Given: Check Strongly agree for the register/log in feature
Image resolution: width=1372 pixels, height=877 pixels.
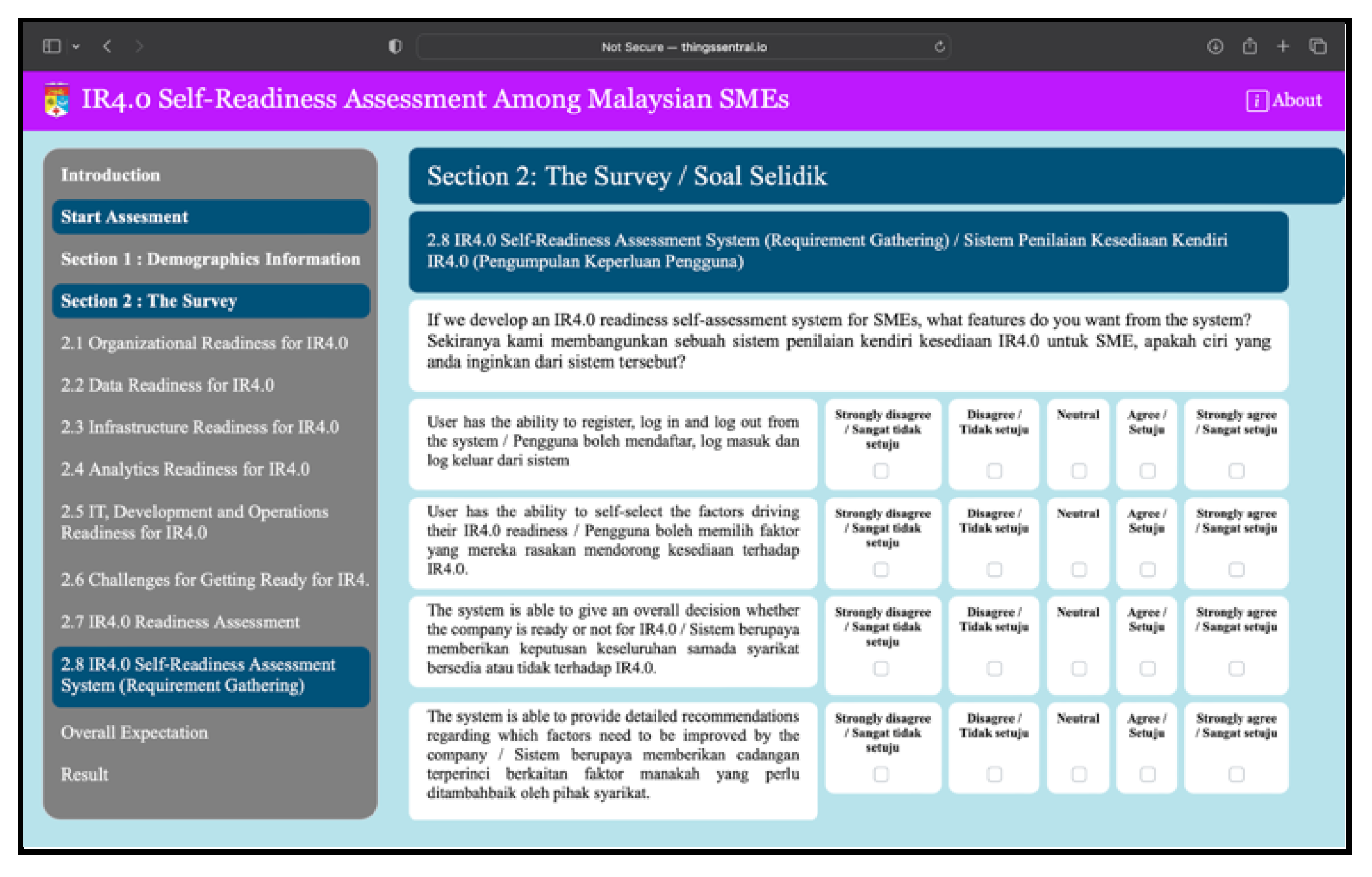Looking at the screenshot, I should tap(1236, 471).
